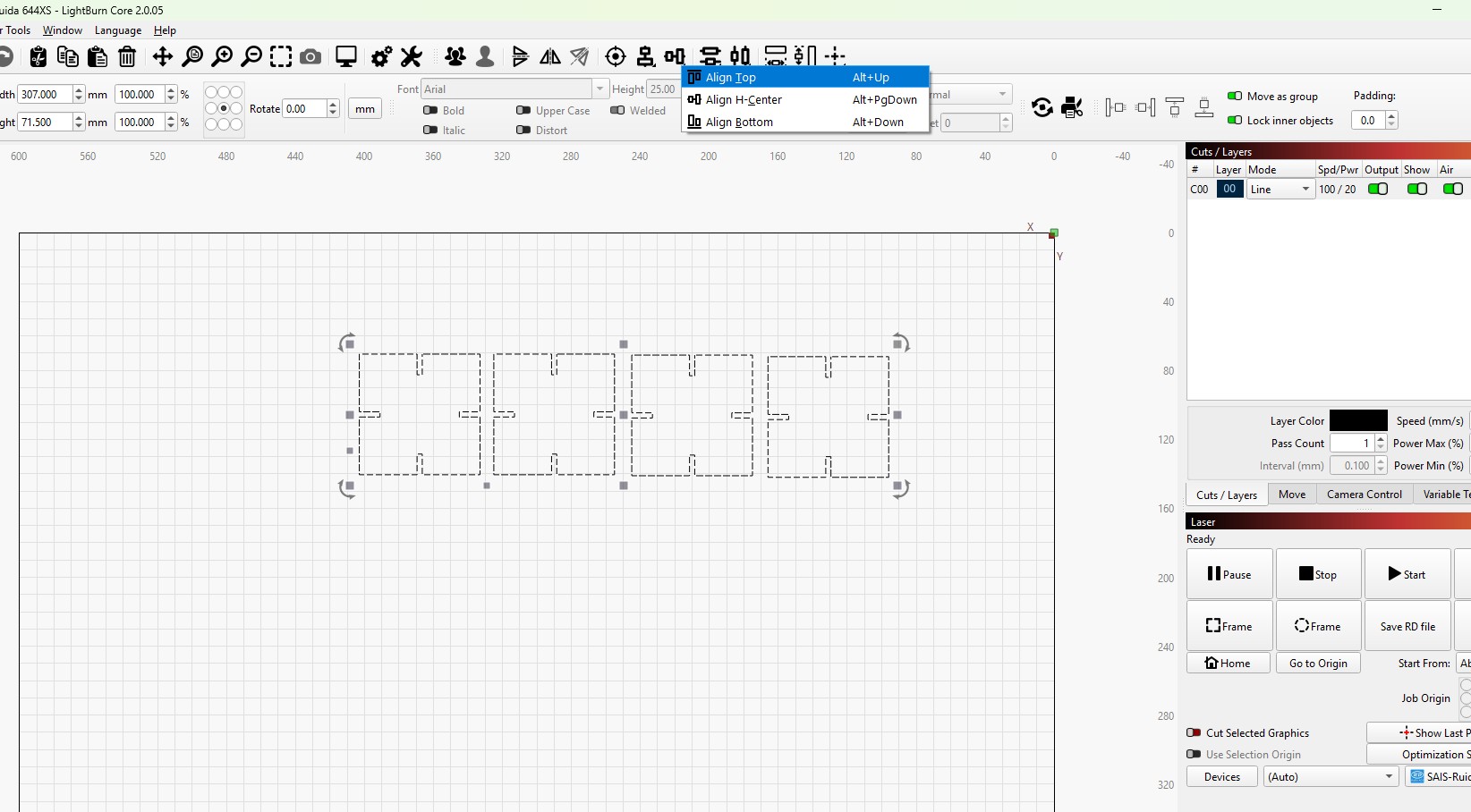Click the Save RD file button
This screenshot has width=1471, height=812.
(x=1407, y=626)
